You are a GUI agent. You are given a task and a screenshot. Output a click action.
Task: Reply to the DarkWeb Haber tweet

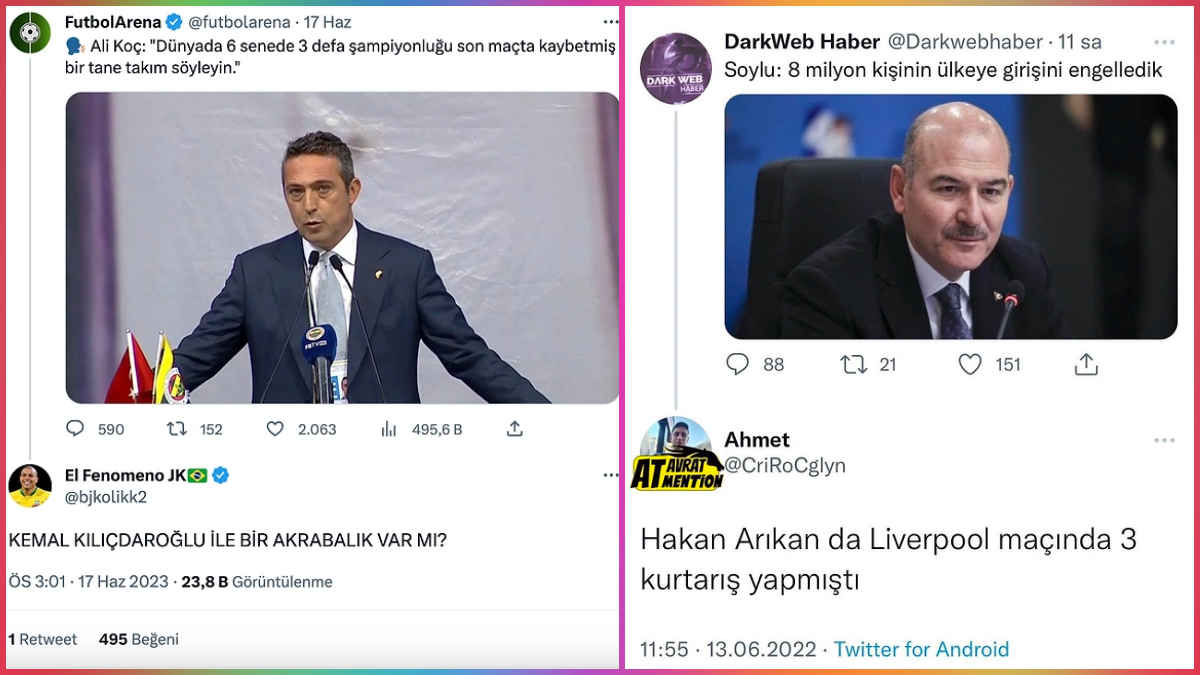click(737, 365)
